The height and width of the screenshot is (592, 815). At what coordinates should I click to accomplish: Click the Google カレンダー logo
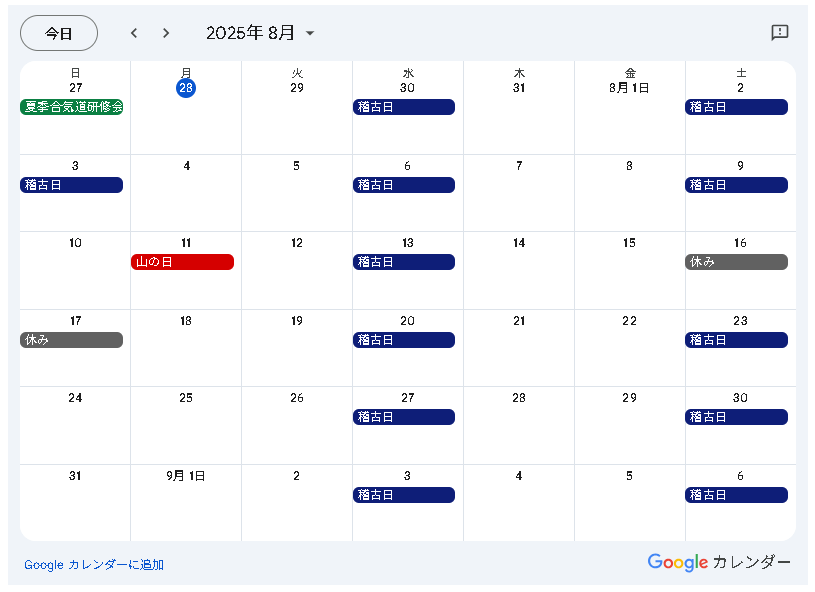click(718, 562)
